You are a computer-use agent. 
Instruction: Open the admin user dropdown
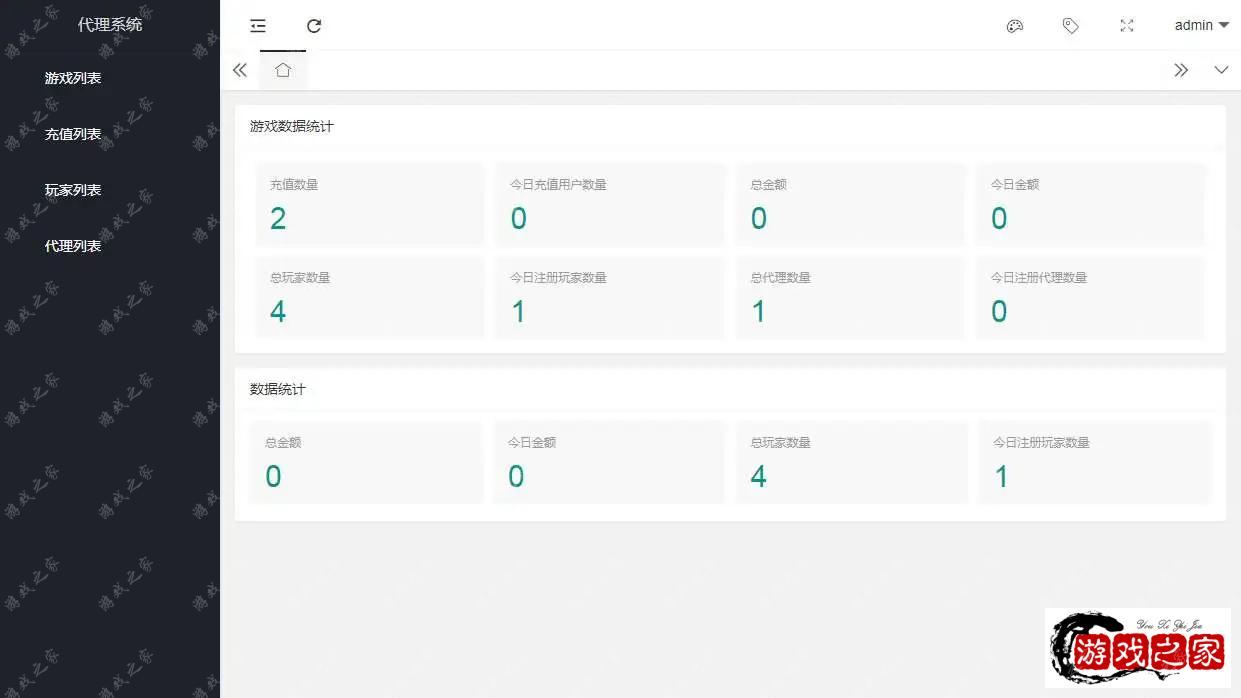[1201, 26]
